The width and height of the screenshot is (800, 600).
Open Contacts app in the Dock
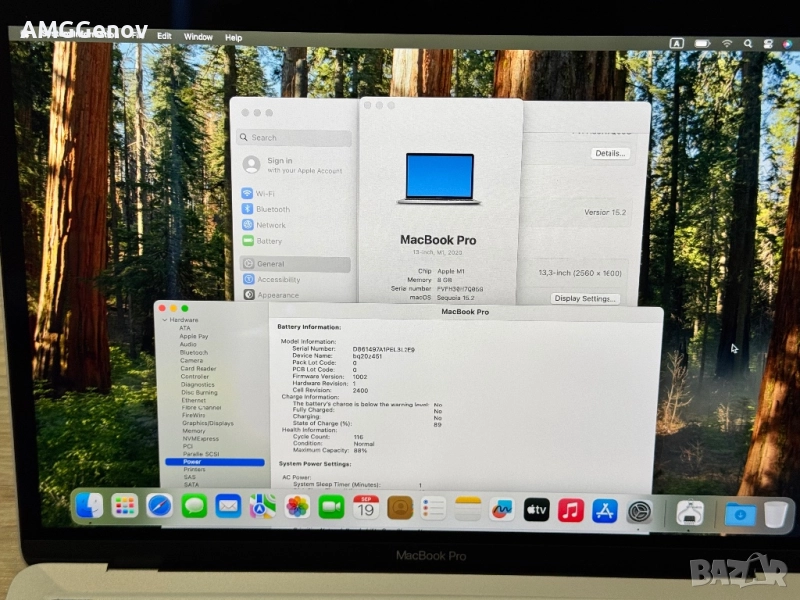pyautogui.click(x=400, y=508)
